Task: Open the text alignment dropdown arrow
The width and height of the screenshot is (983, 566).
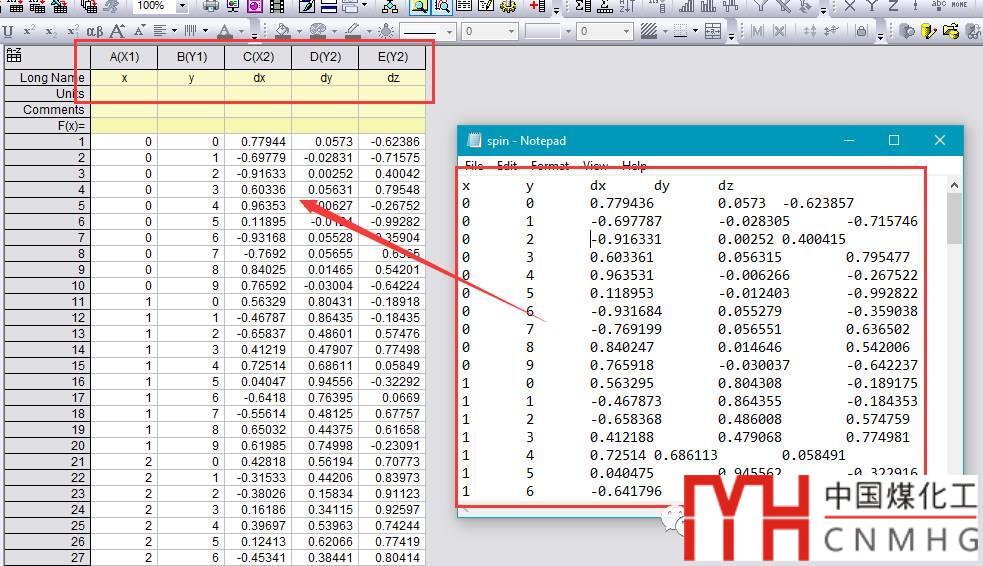Action: [173, 31]
